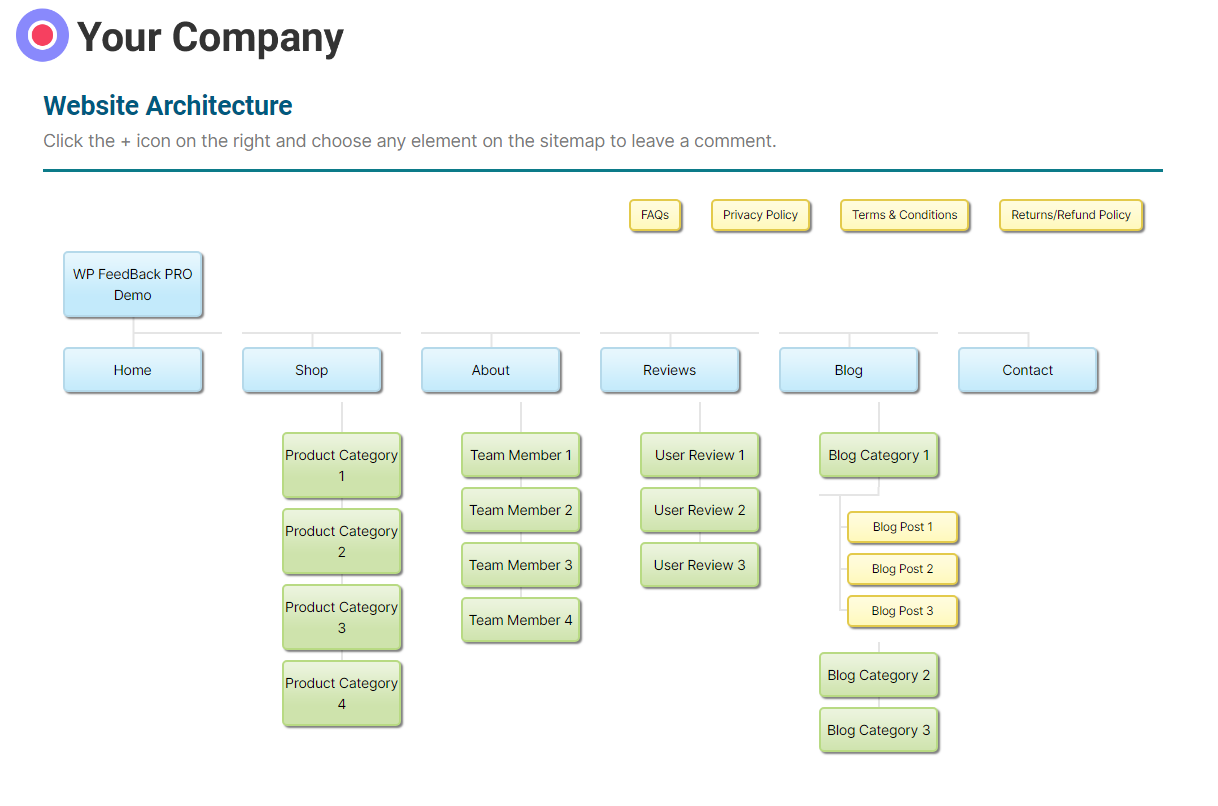1218x806 pixels.
Task: Select the Blog page node
Action: (x=849, y=370)
